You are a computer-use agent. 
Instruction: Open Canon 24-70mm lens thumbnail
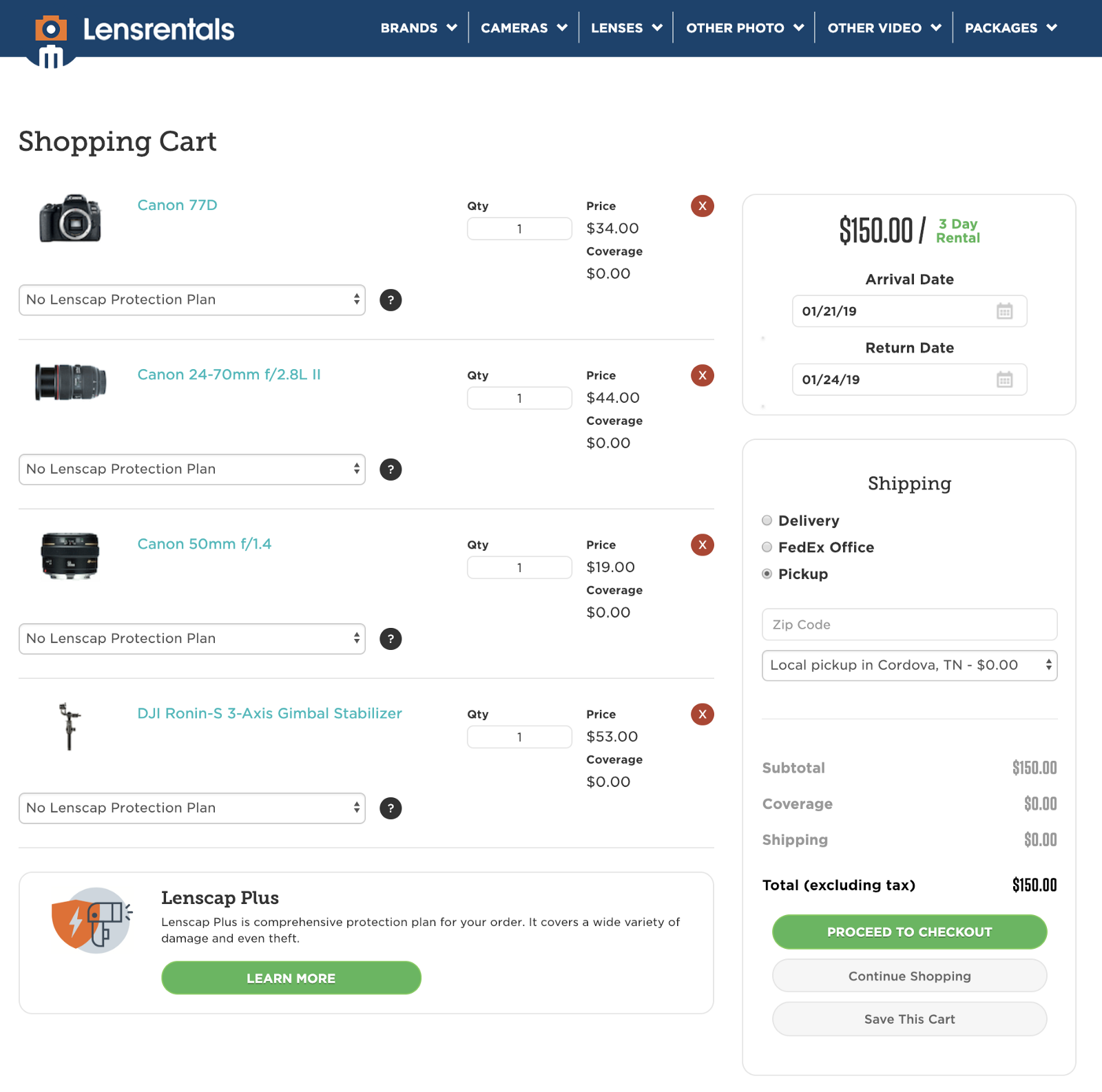[70, 382]
